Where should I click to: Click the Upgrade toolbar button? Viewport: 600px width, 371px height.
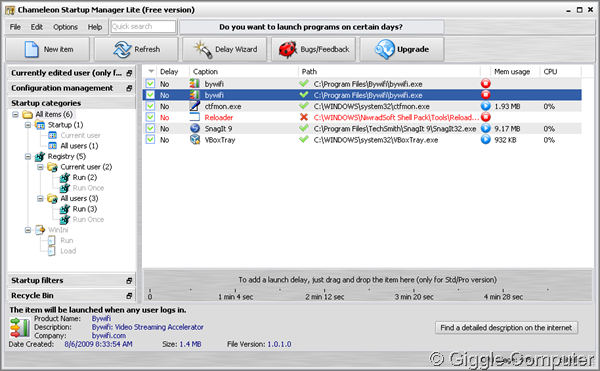point(402,49)
